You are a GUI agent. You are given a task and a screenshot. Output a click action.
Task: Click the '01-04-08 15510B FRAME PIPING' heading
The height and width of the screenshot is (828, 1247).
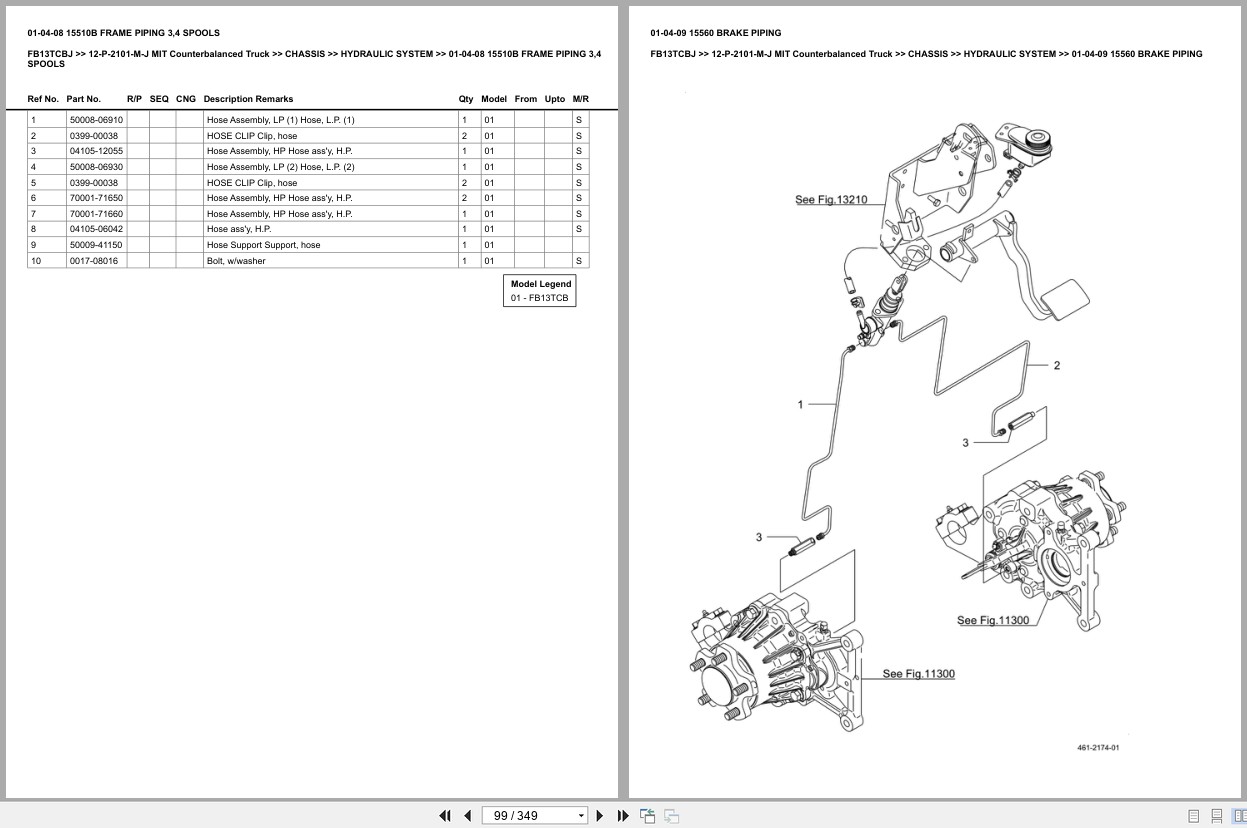124,33
